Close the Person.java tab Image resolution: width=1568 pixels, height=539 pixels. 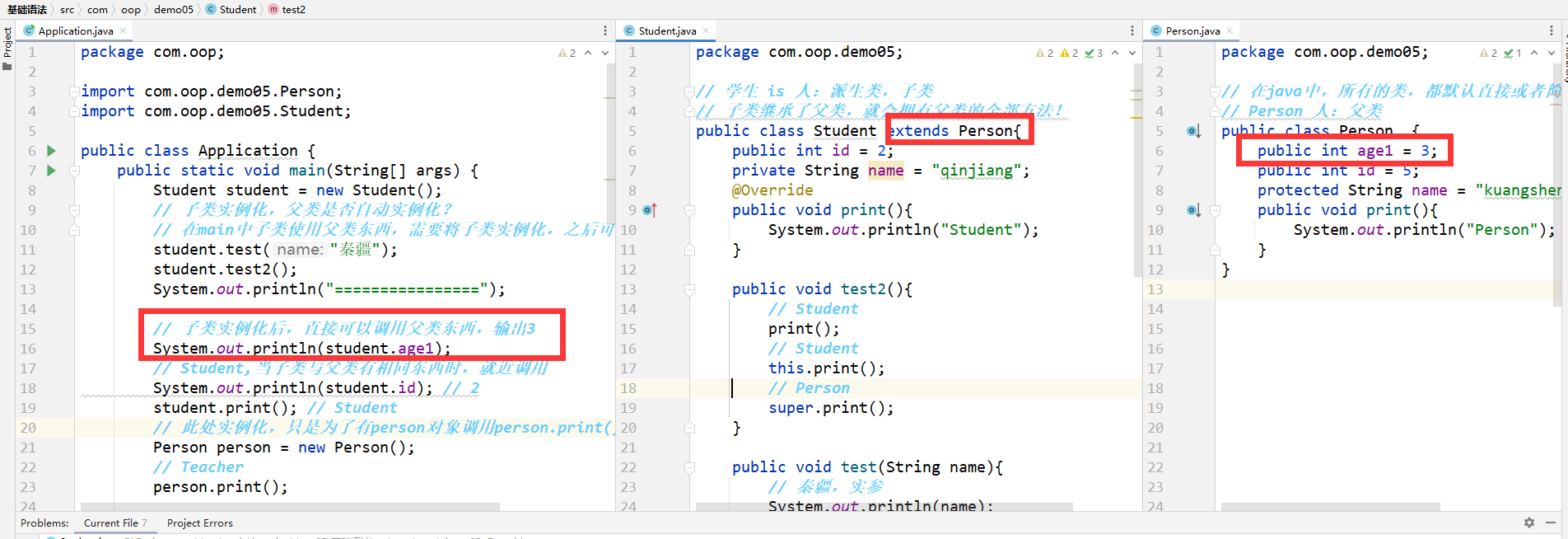[x=1230, y=30]
